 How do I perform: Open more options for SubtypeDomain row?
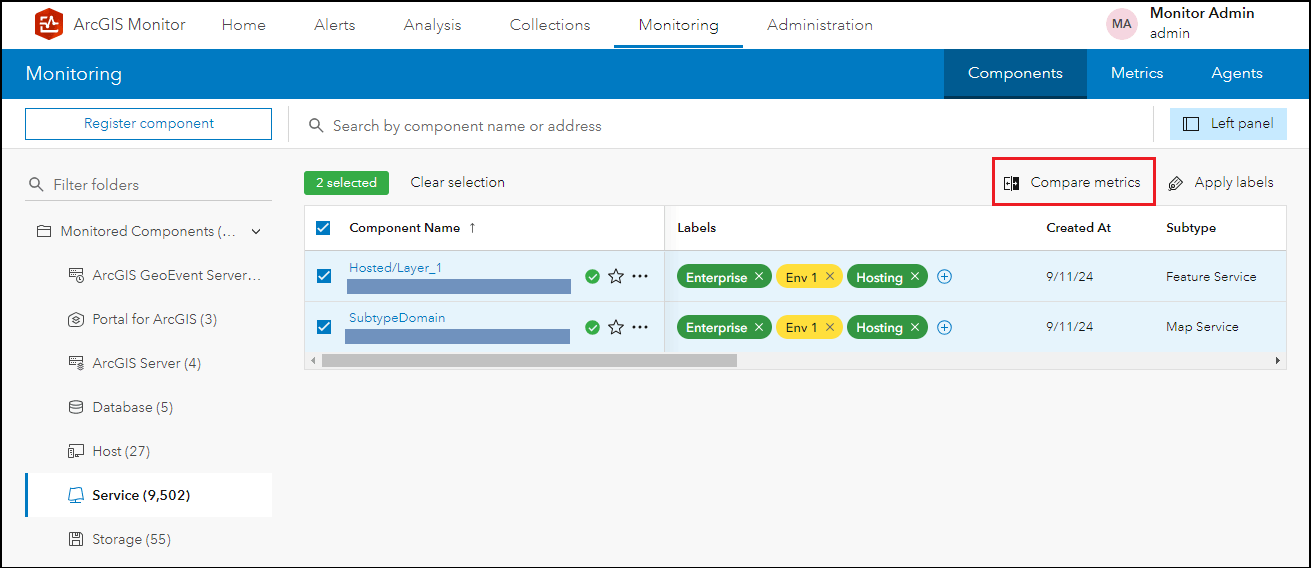pyautogui.click(x=640, y=327)
